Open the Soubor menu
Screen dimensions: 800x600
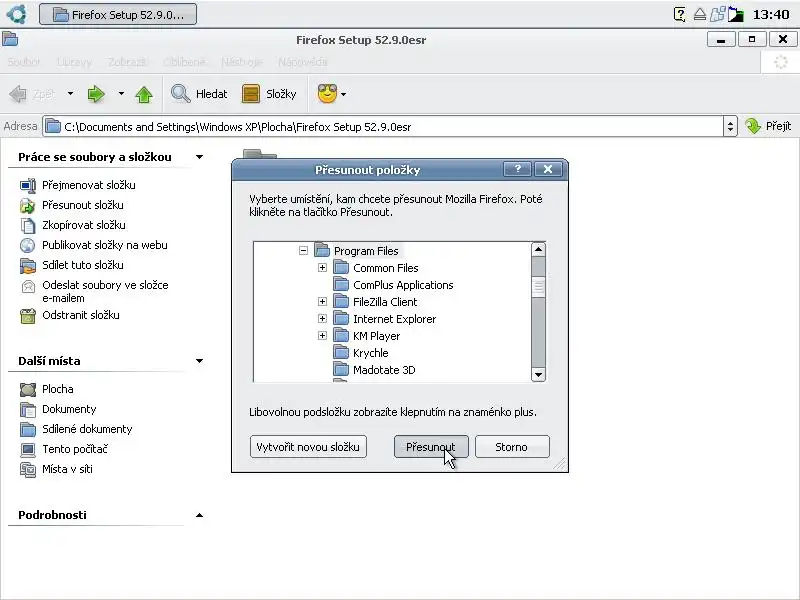coord(23,62)
